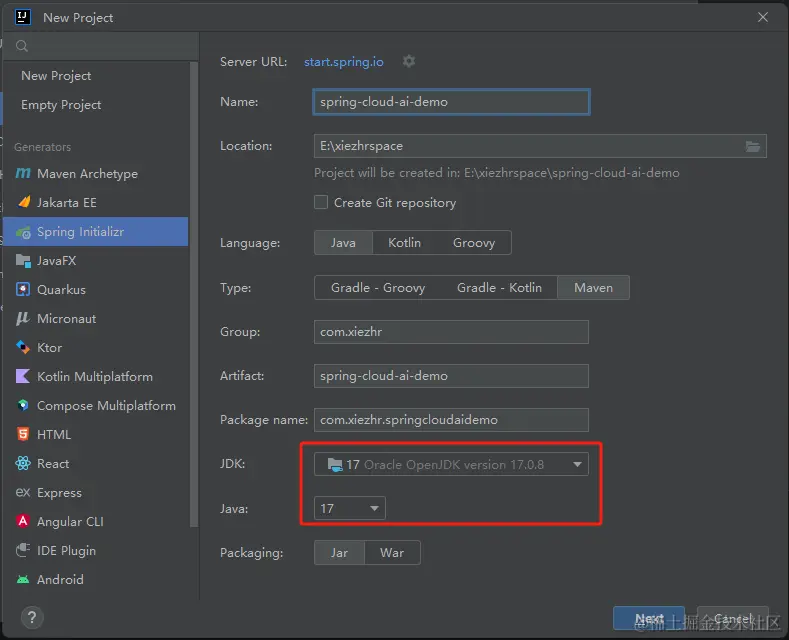789x640 pixels.
Task: Click the Micronaut icon
Action: [23, 318]
